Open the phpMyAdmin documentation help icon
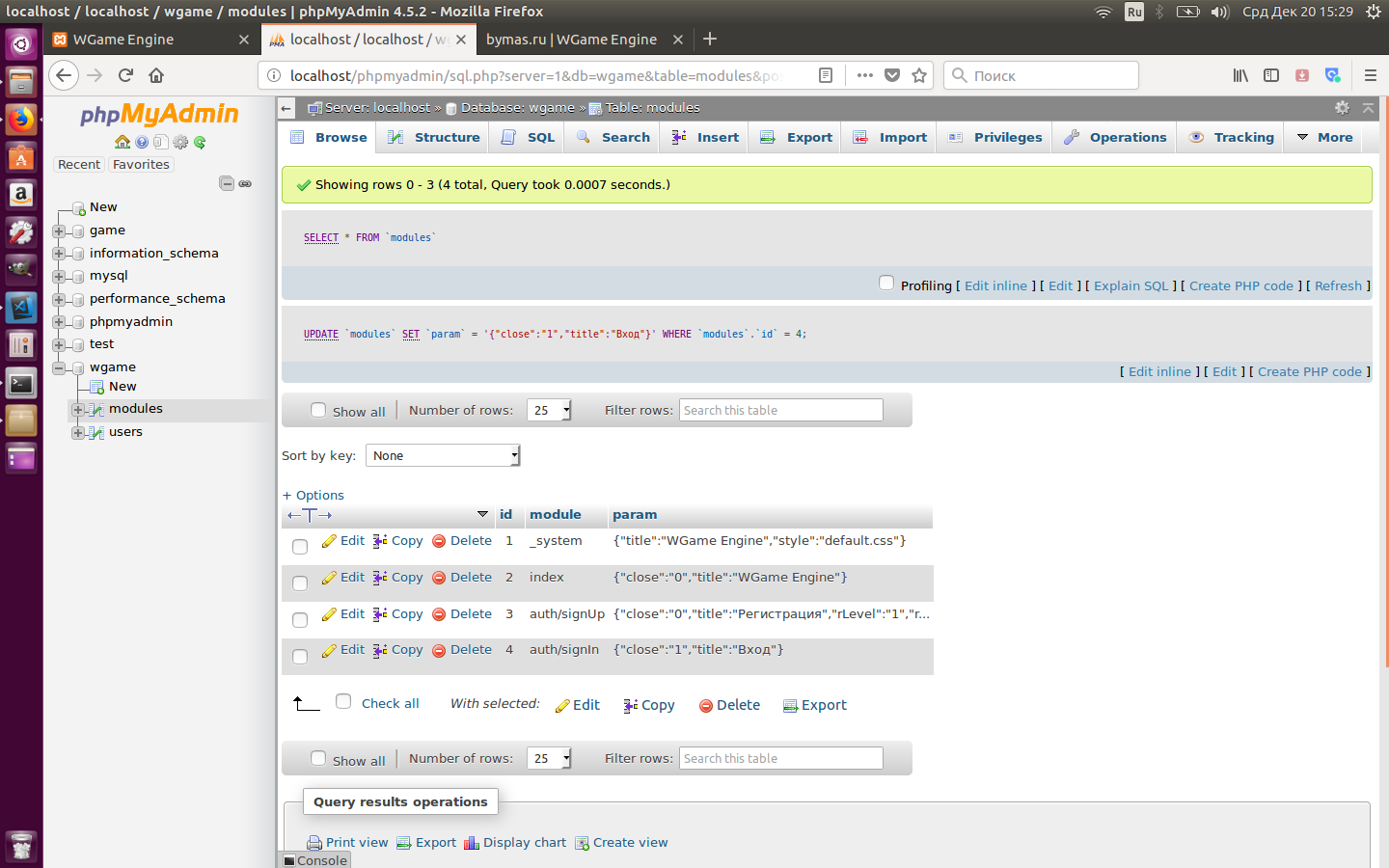 pos(142,142)
